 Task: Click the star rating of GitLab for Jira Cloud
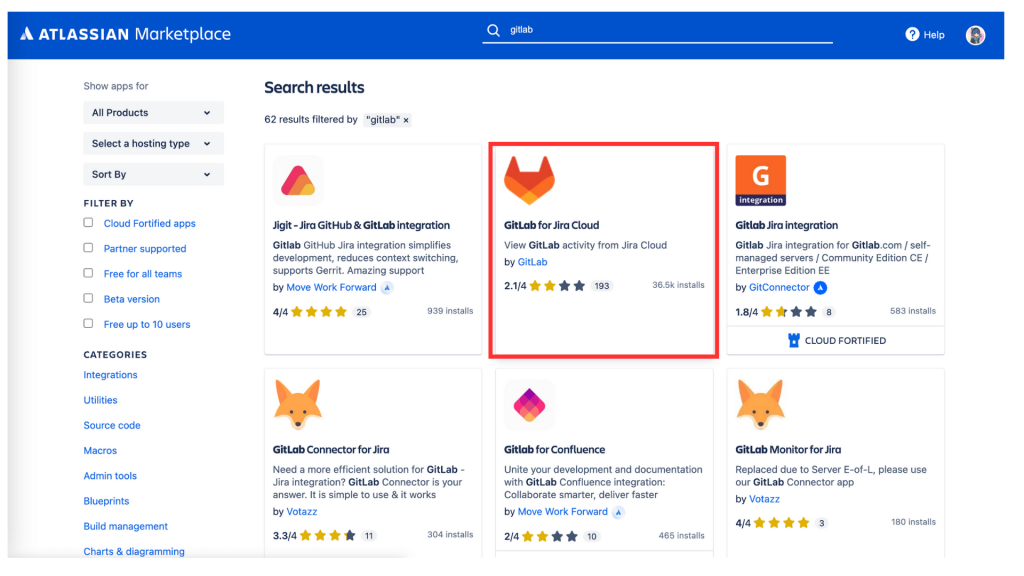click(557, 286)
